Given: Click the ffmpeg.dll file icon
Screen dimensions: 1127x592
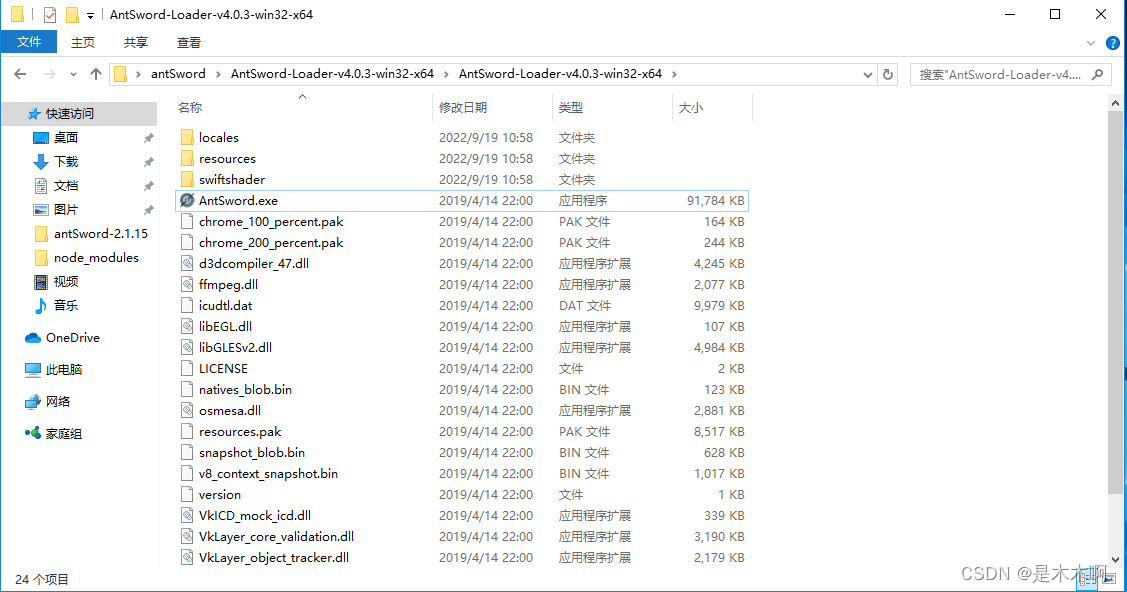Looking at the screenshot, I should [187, 285].
